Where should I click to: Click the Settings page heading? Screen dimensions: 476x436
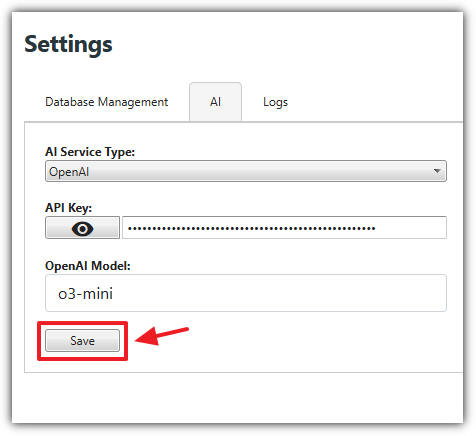coord(68,44)
